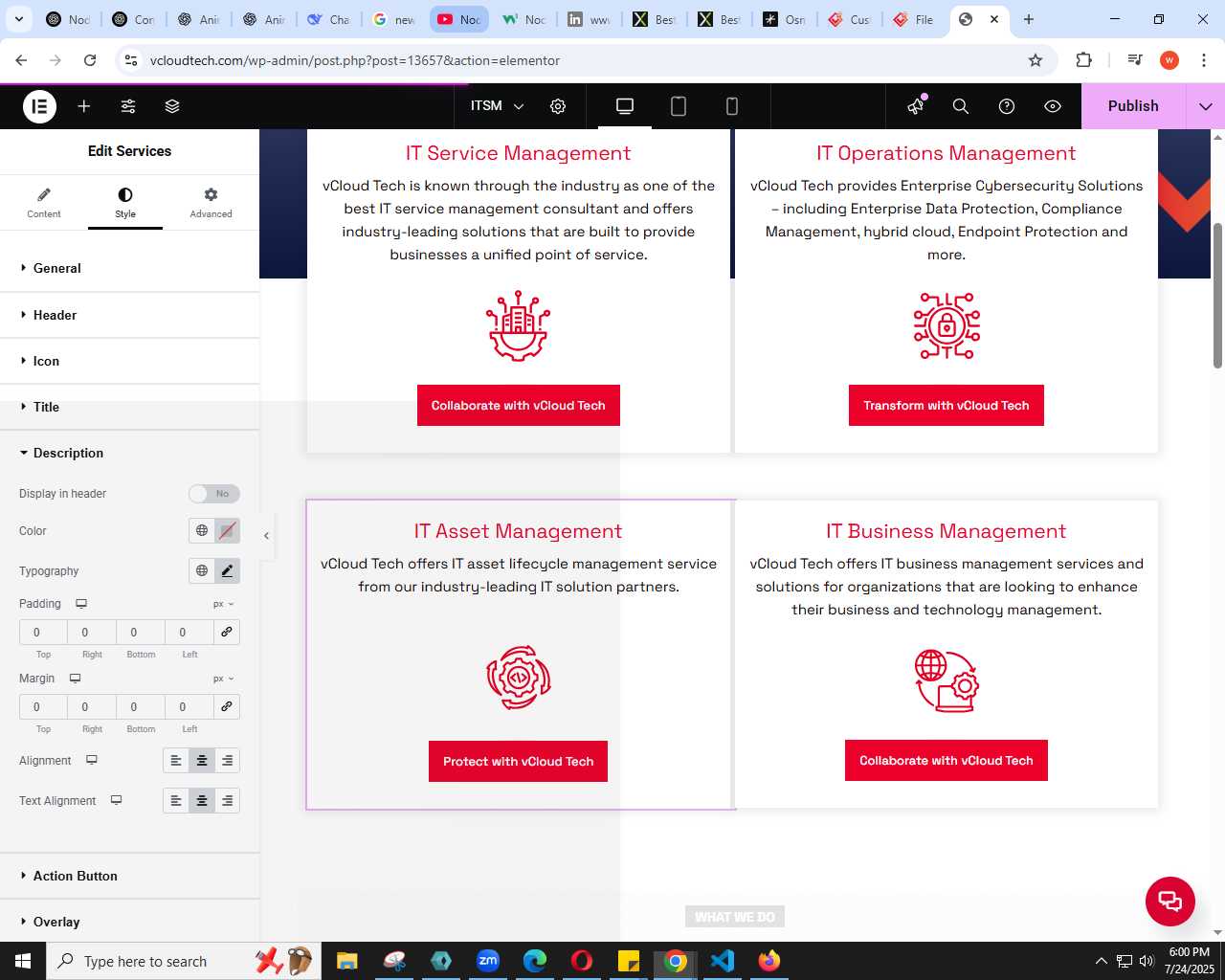The width and height of the screenshot is (1225, 980).
Task: Switch to the Content tab
Action: click(x=44, y=203)
